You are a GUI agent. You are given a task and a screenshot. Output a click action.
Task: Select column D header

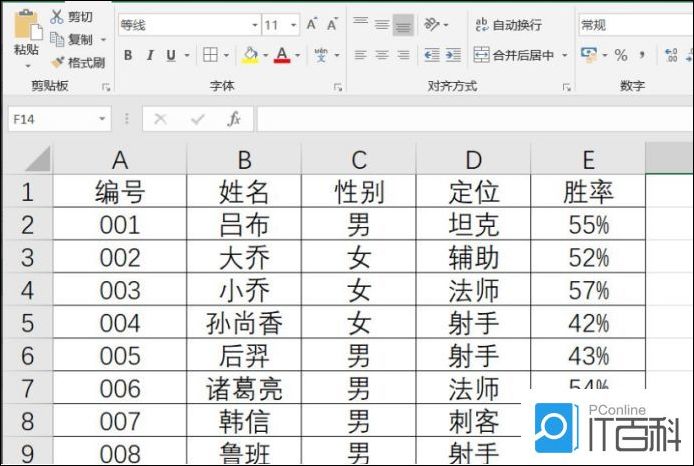473,159
